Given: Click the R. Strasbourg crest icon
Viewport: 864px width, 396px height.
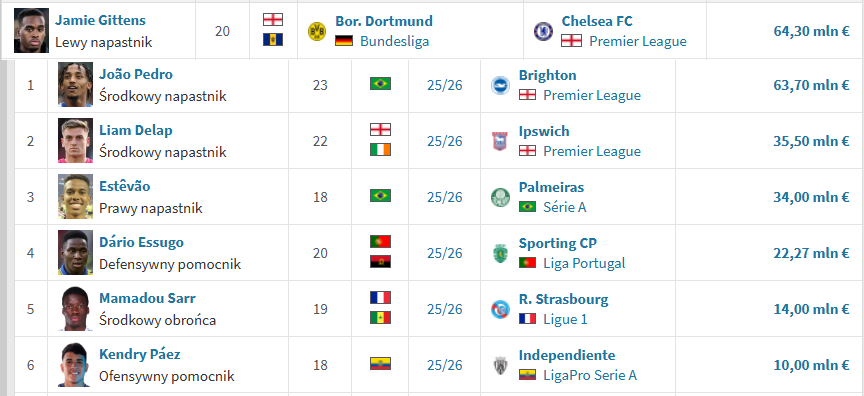Looking at the screenshot, I should (500, 310).
